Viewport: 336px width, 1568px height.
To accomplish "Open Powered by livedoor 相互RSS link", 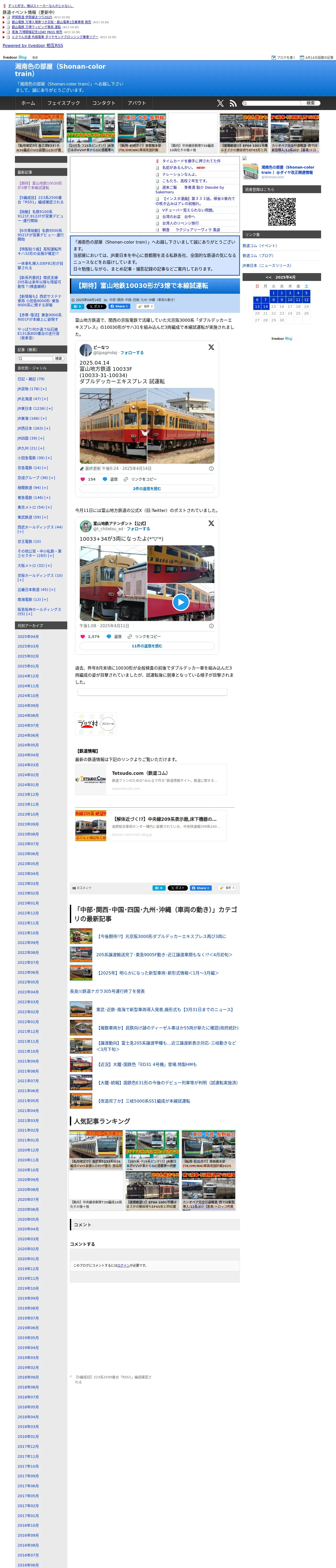I will [x=33, y=46].
